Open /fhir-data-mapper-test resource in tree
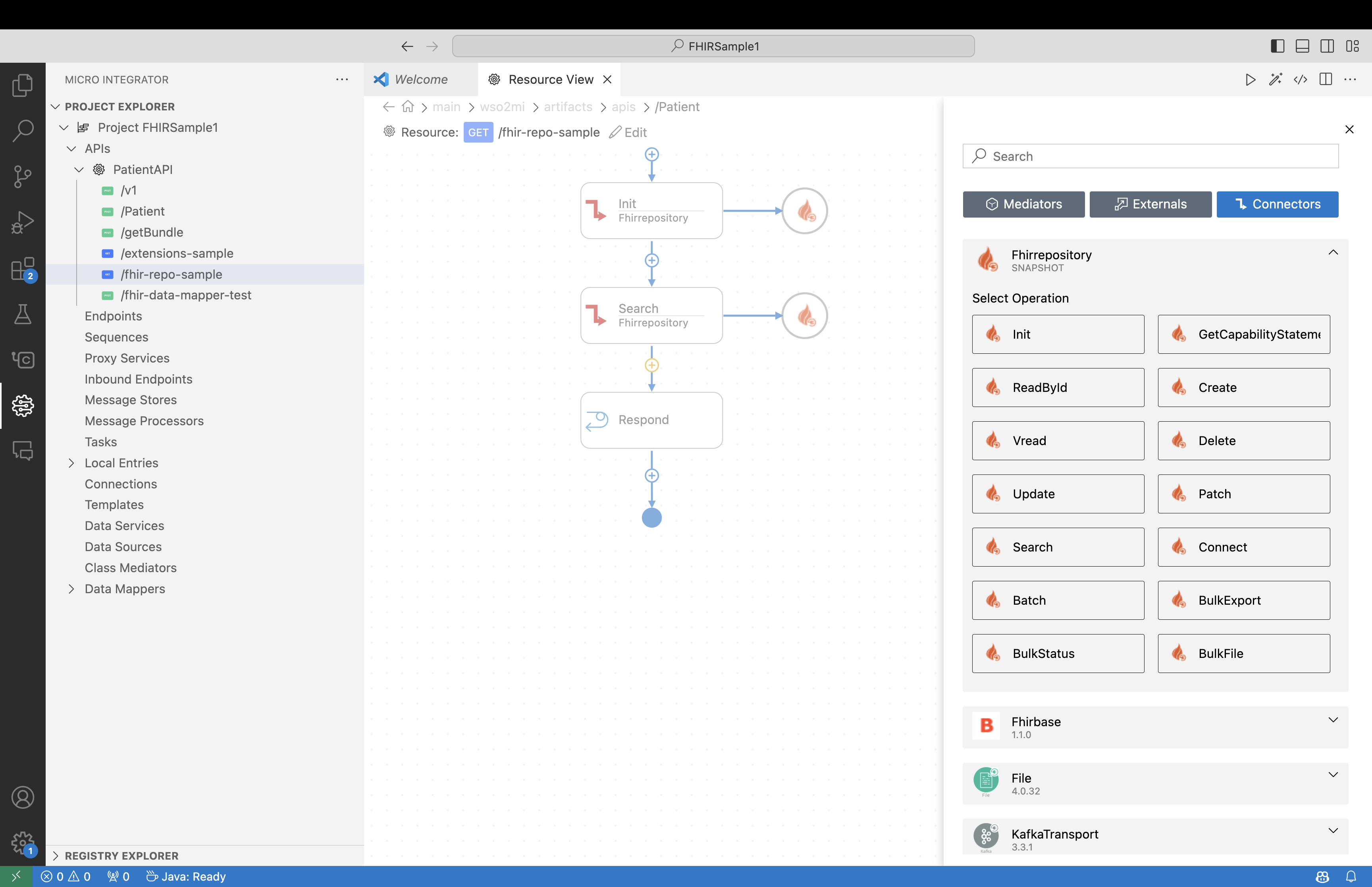 (186, 295)
